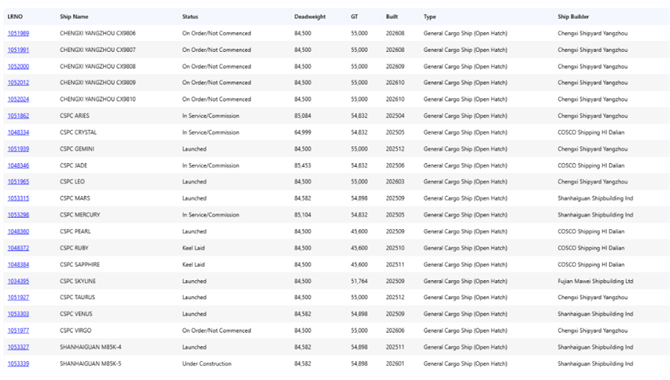Open LRNO link 1051991
The image size is (670, 380).
click(18, 50)
